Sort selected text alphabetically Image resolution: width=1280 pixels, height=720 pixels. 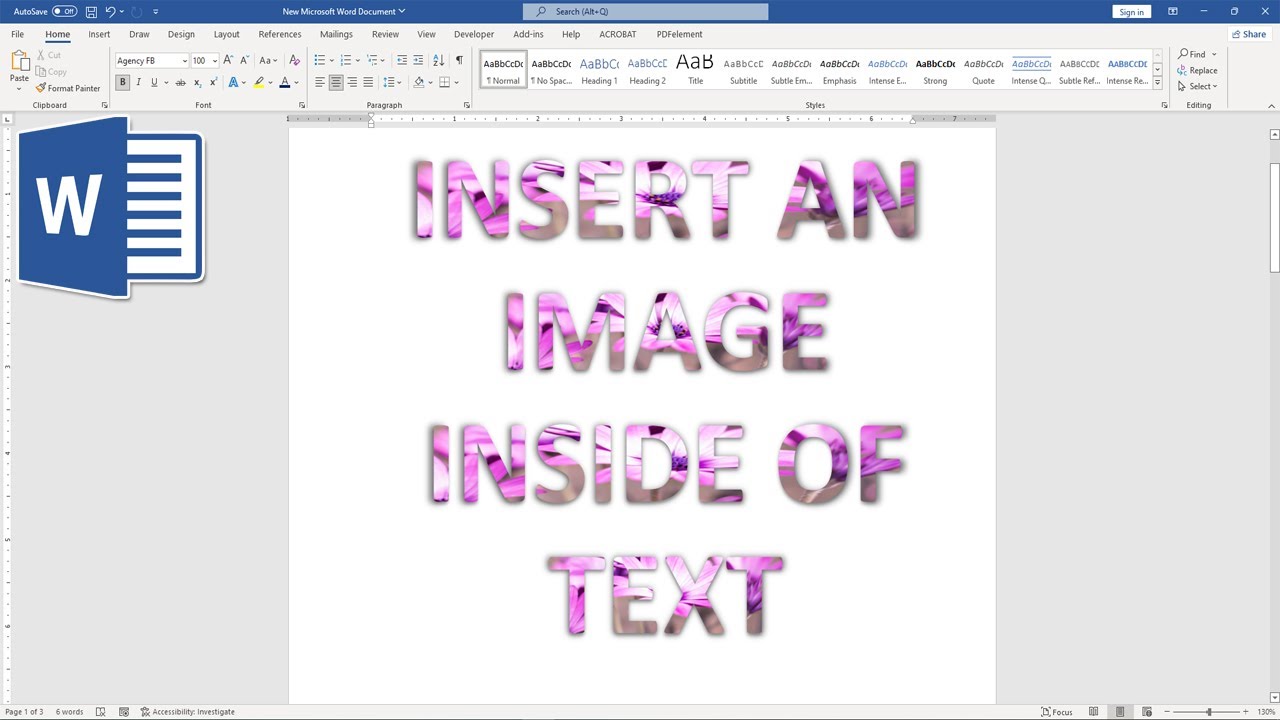point(439,60)
